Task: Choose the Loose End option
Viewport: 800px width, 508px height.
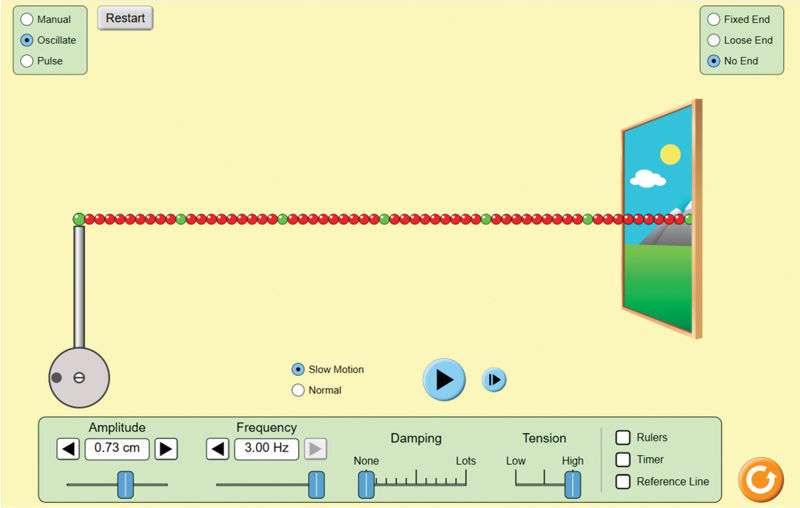Action: tap(713, 40)
